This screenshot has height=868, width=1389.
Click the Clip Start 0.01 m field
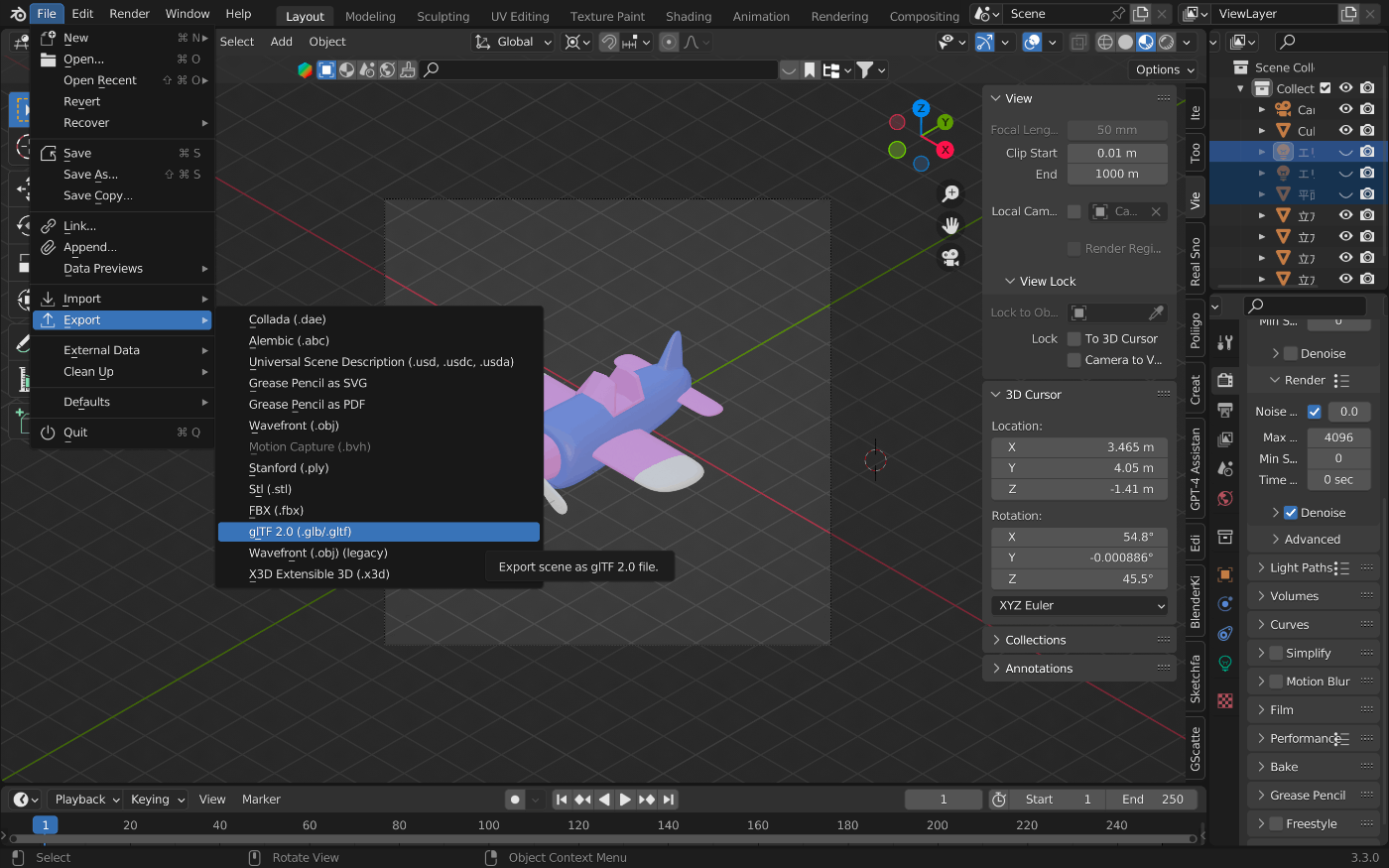click(1116, 153)
